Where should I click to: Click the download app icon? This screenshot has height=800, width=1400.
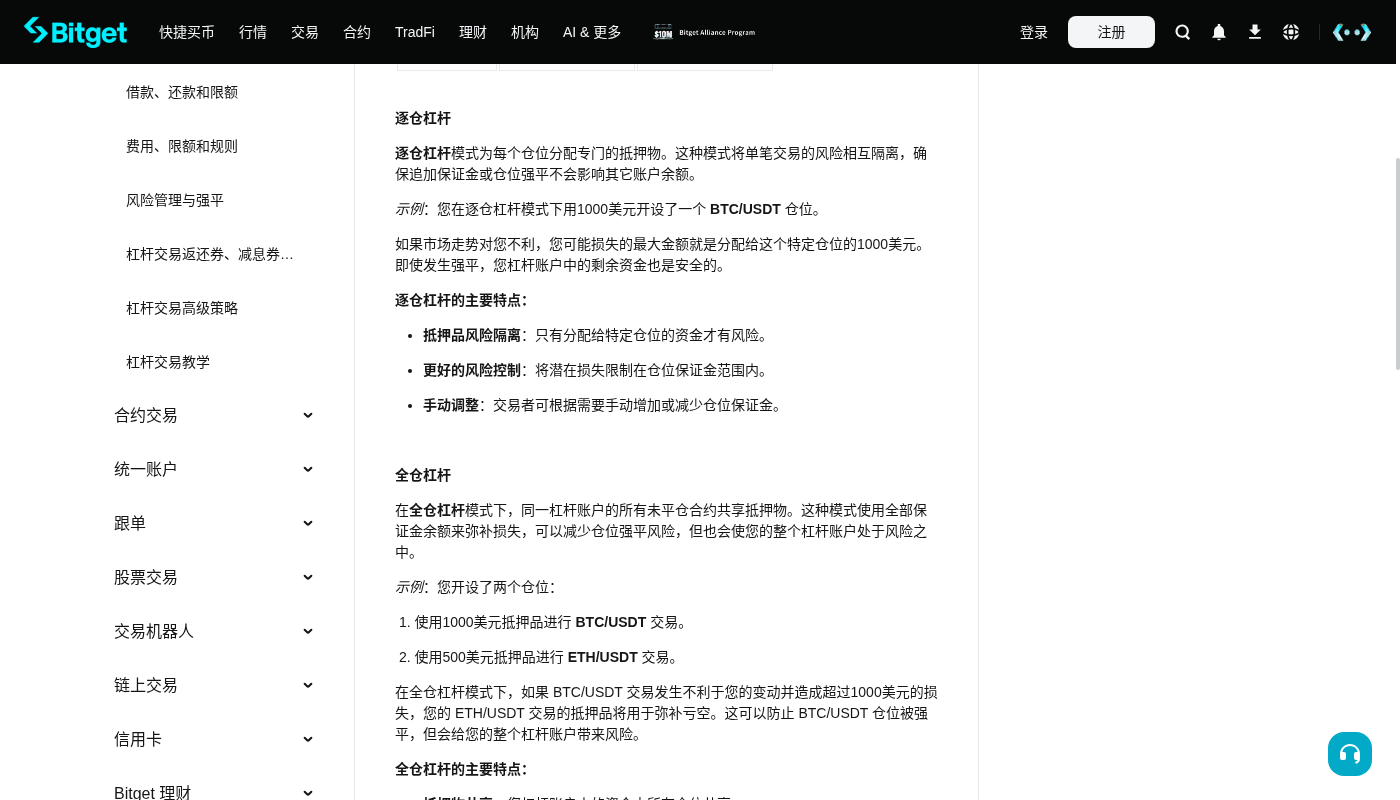(x=1255, y=32)
